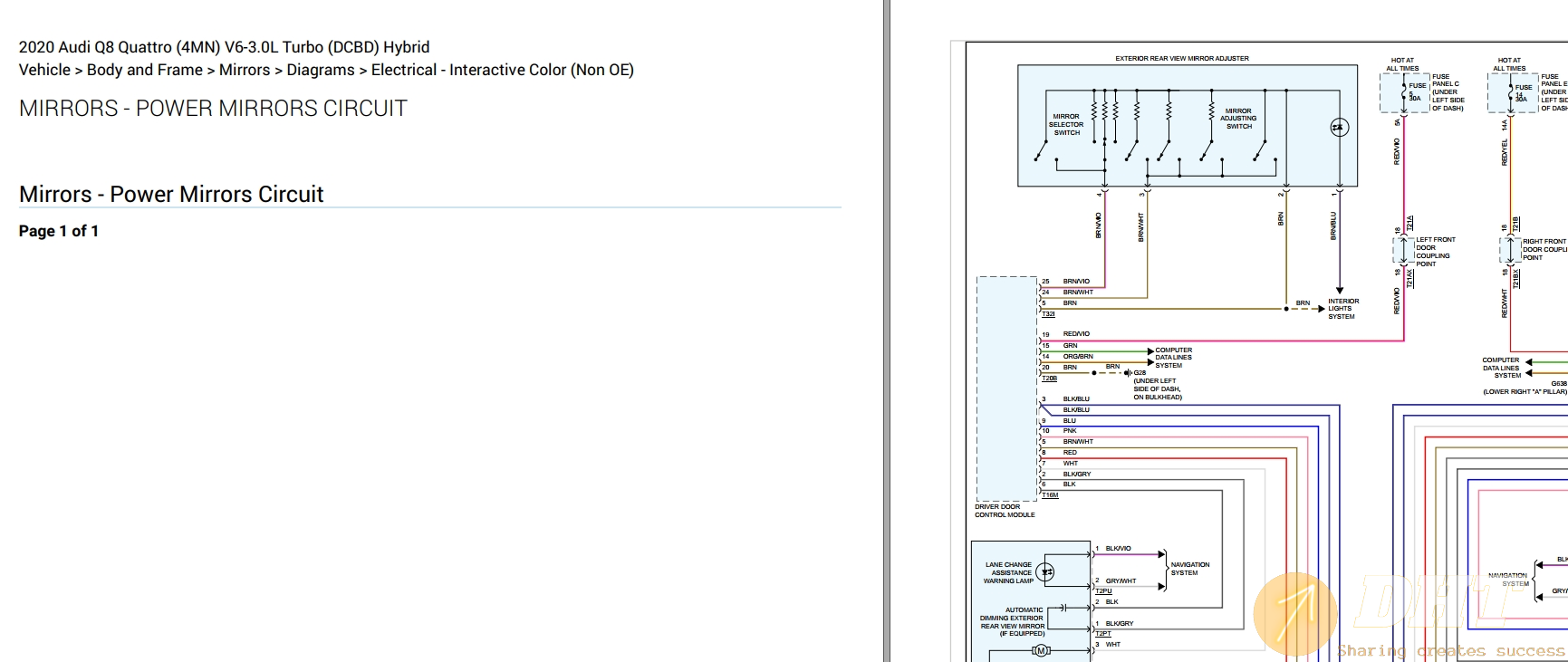1568x662 pixels.
Task: Click the 'DRIVER DOOR CONTROL MODULE' label
Action: [x=1005, y=511]
